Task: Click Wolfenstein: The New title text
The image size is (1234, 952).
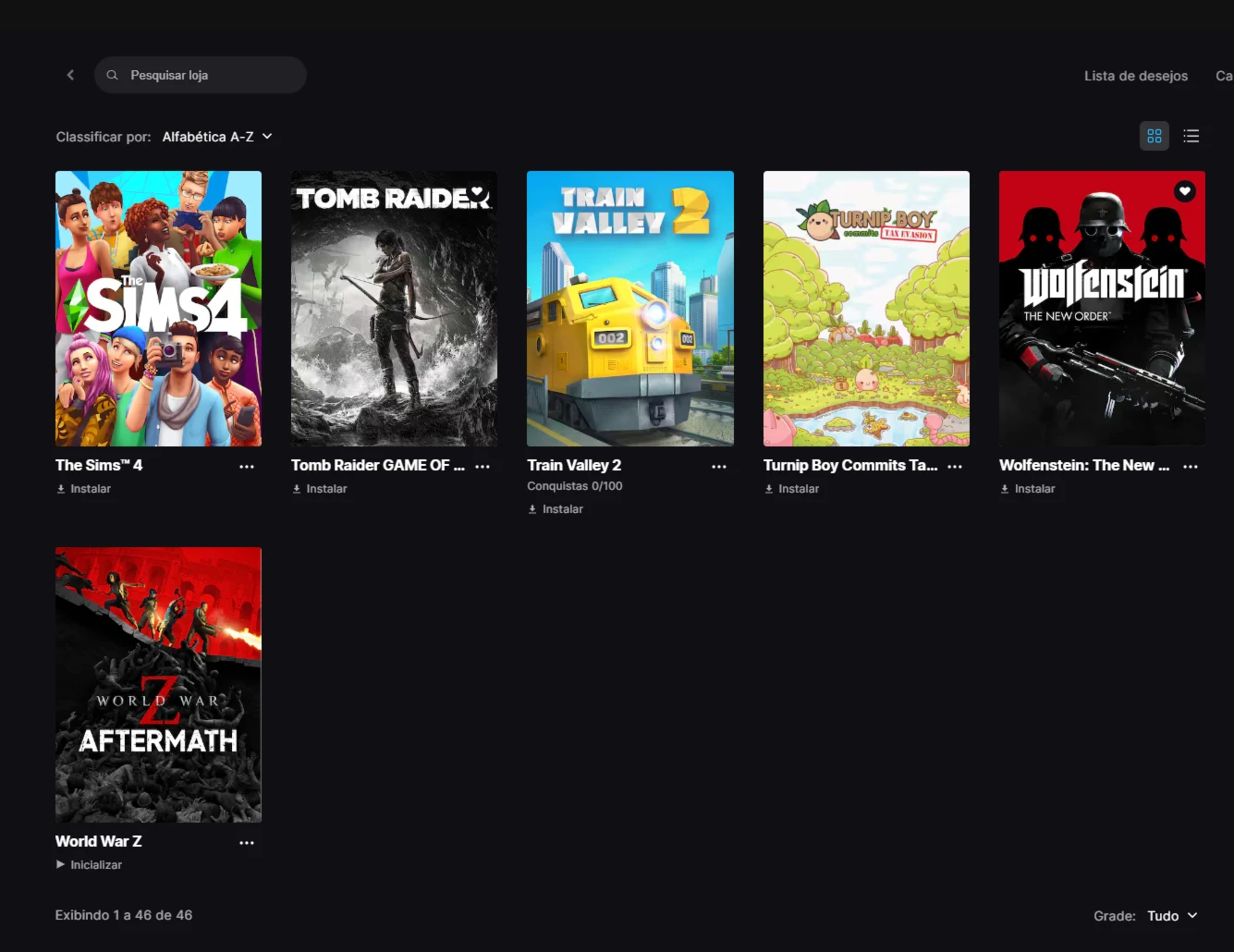Action: click(x=1084, y=466)
